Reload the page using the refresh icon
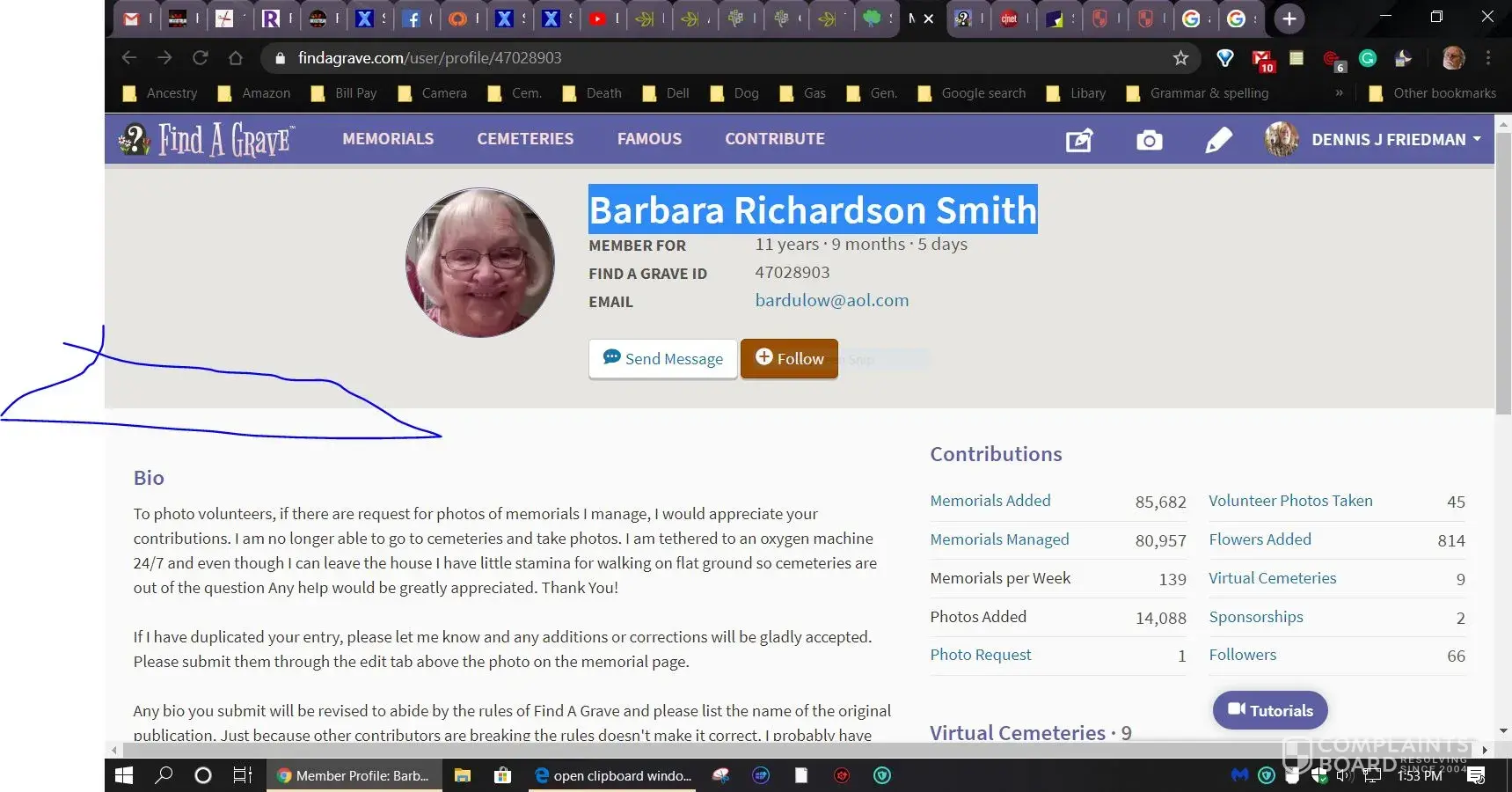The height and width of the screenshot is (792, 1512). coord(201,58)
